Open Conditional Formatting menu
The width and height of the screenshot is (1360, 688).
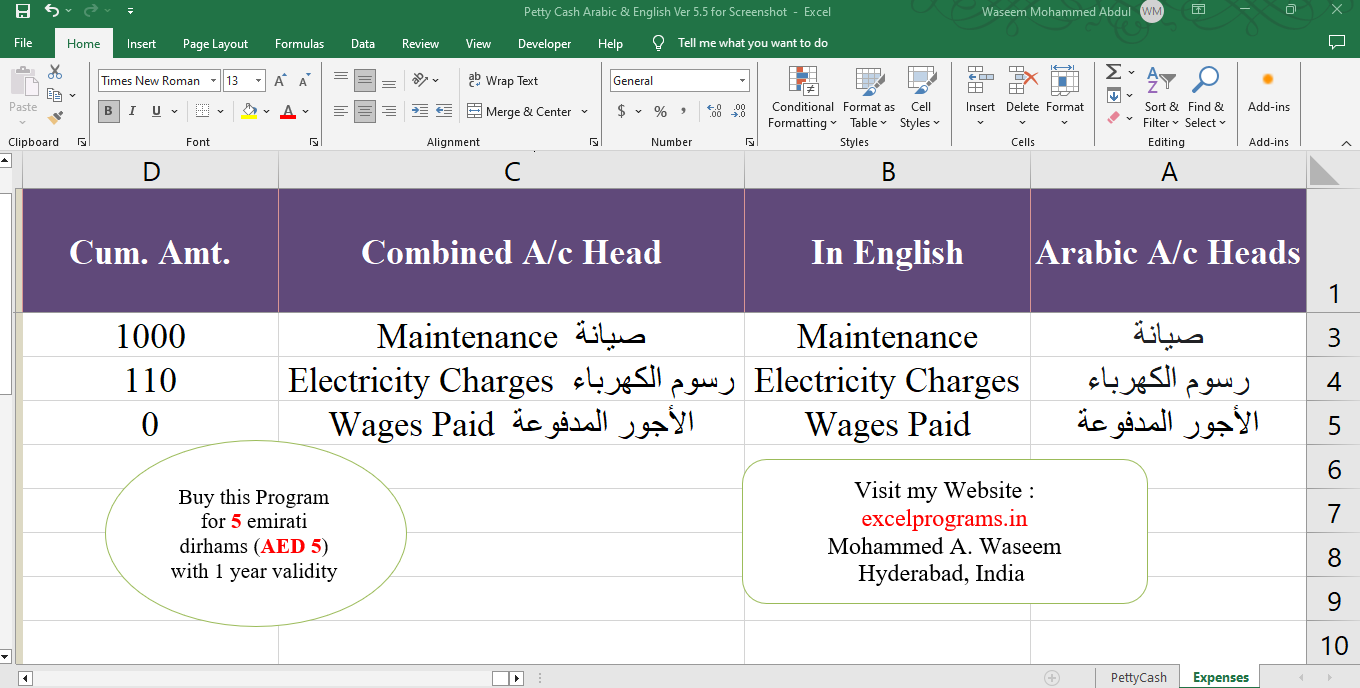(x=801, y=98)
